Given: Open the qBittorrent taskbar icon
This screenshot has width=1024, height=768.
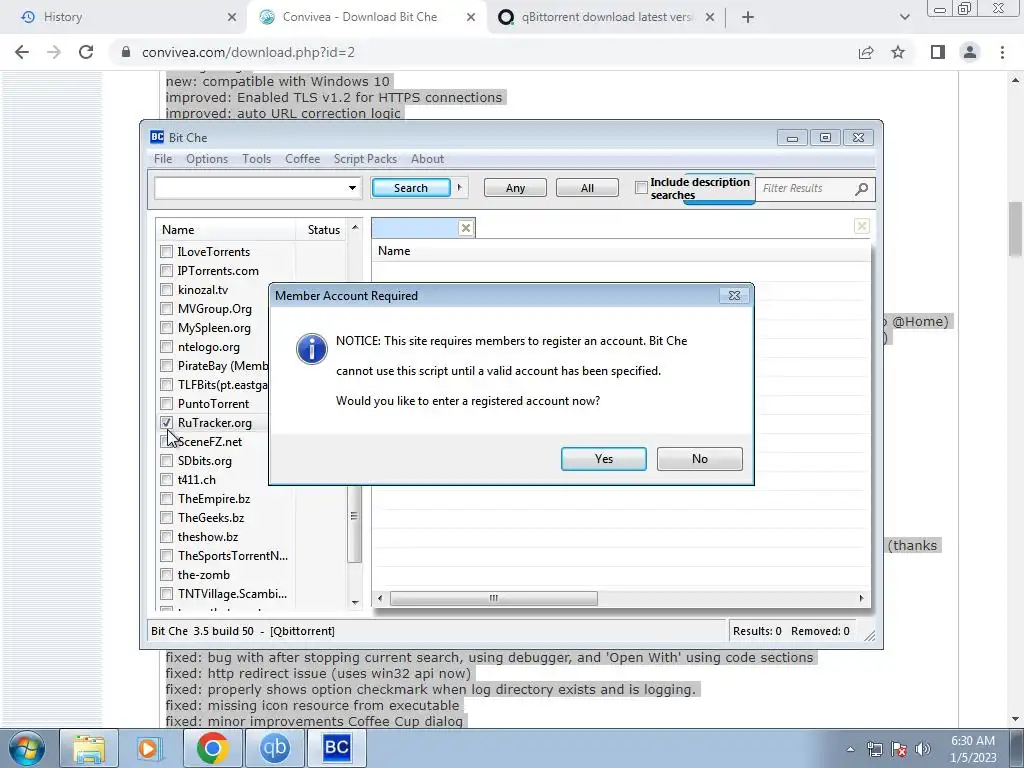Looking at the screenshot, I should point(274,748).
